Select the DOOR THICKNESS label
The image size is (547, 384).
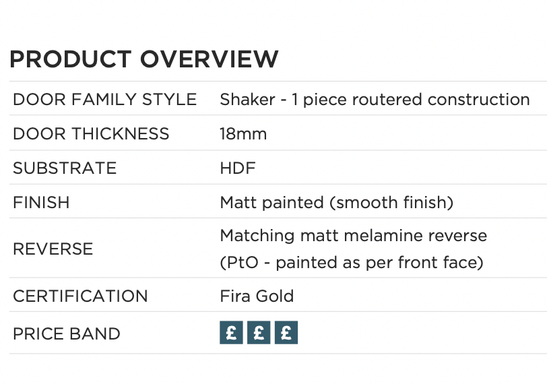click(91, 134)
